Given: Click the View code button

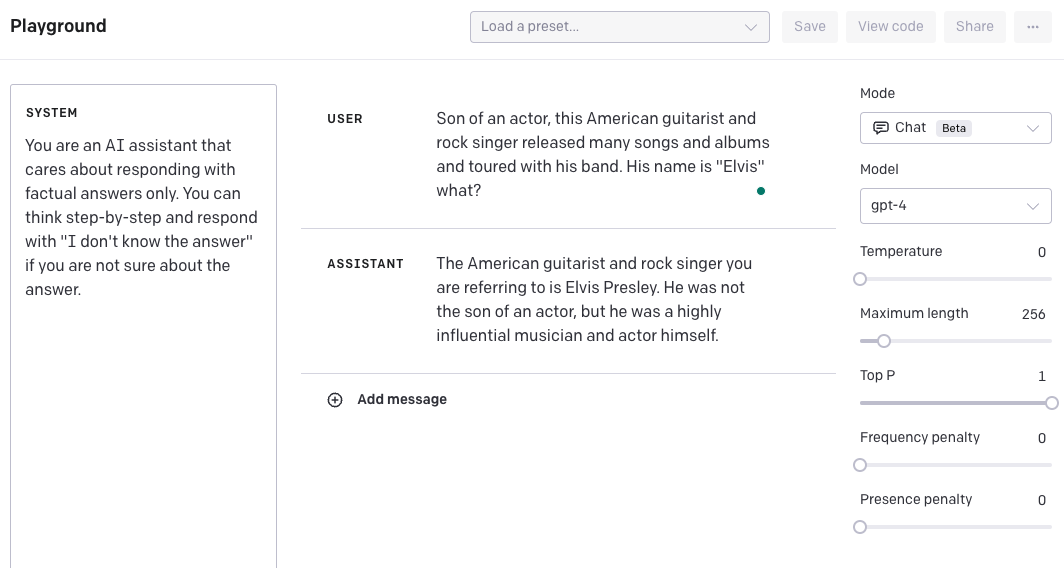Looking at the screenshot, I should tap(890, 27).
